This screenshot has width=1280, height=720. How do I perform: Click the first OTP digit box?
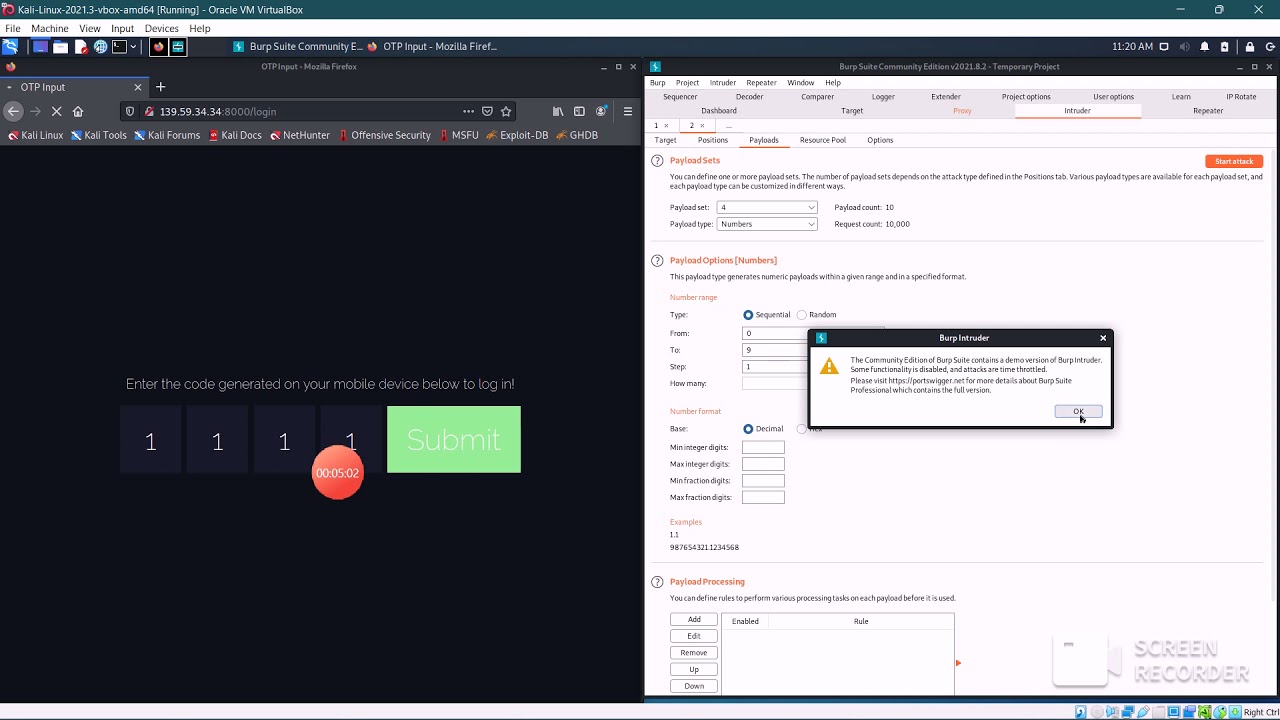coord(150,439)
